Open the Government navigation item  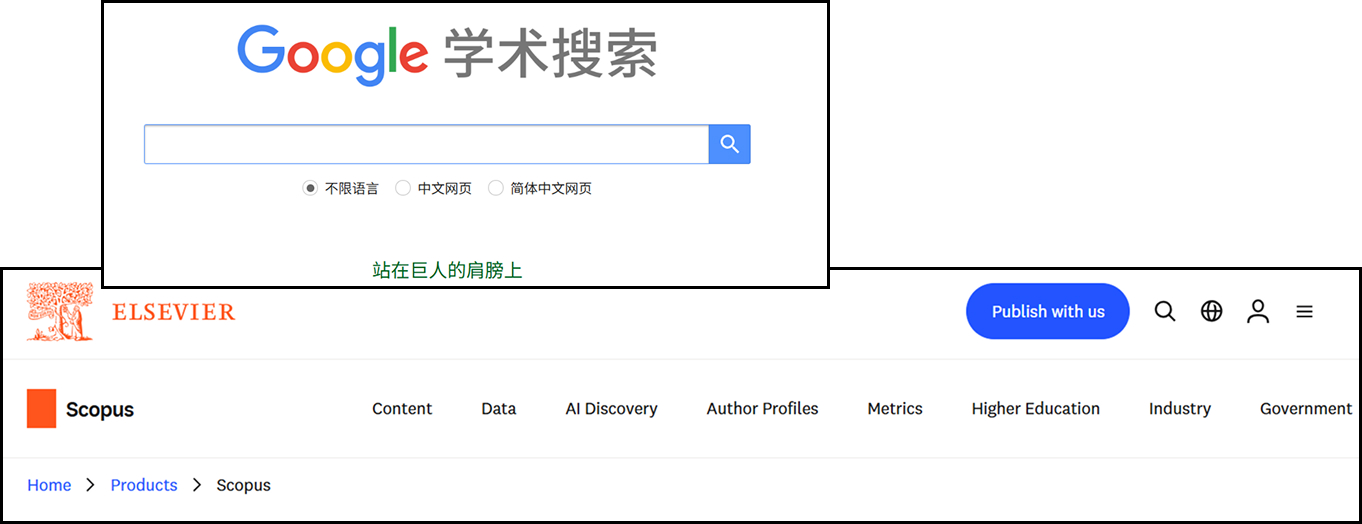coord(1306,408)
